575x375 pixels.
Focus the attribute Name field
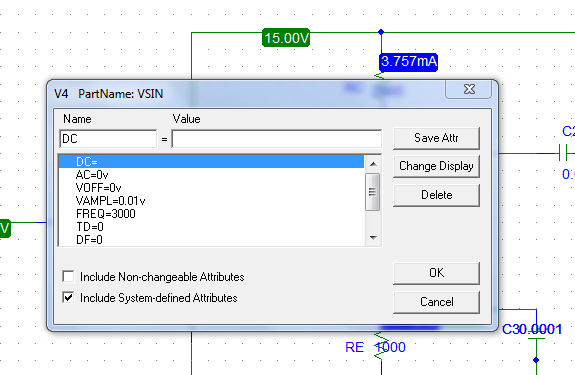[x=108, y=139]
